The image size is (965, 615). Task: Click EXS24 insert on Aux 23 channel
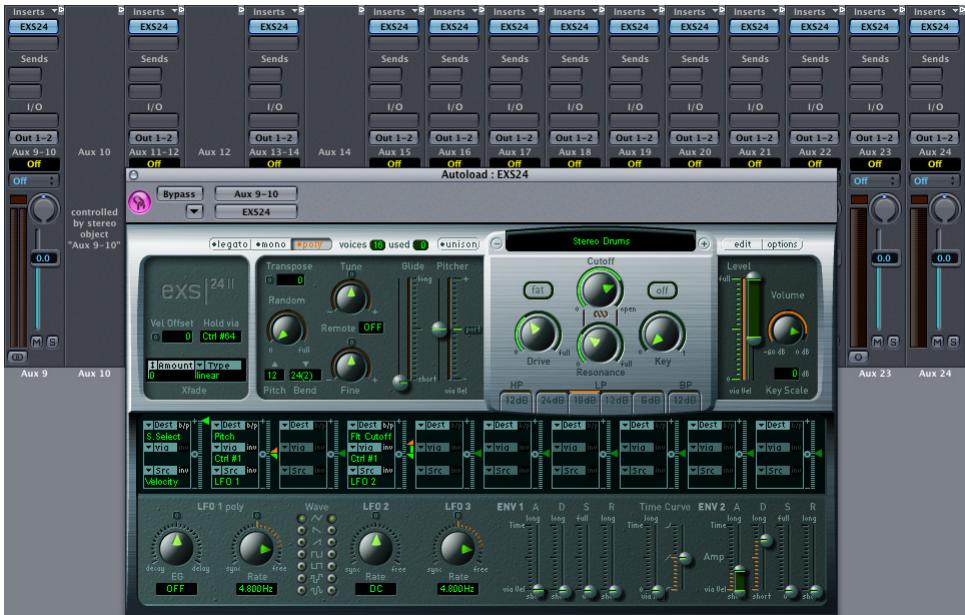coord(875,27)
